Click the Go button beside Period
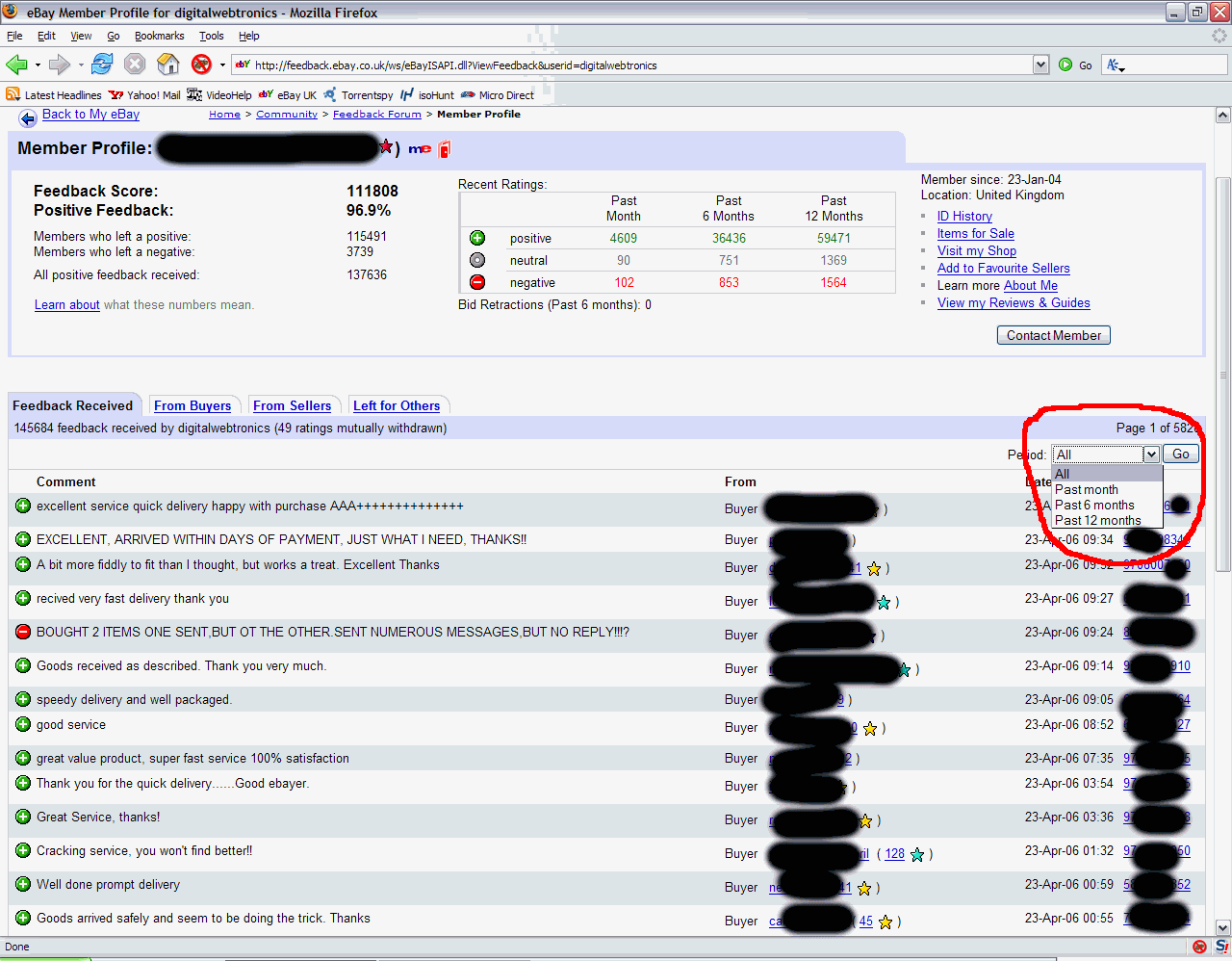 tap(1181, 455)
